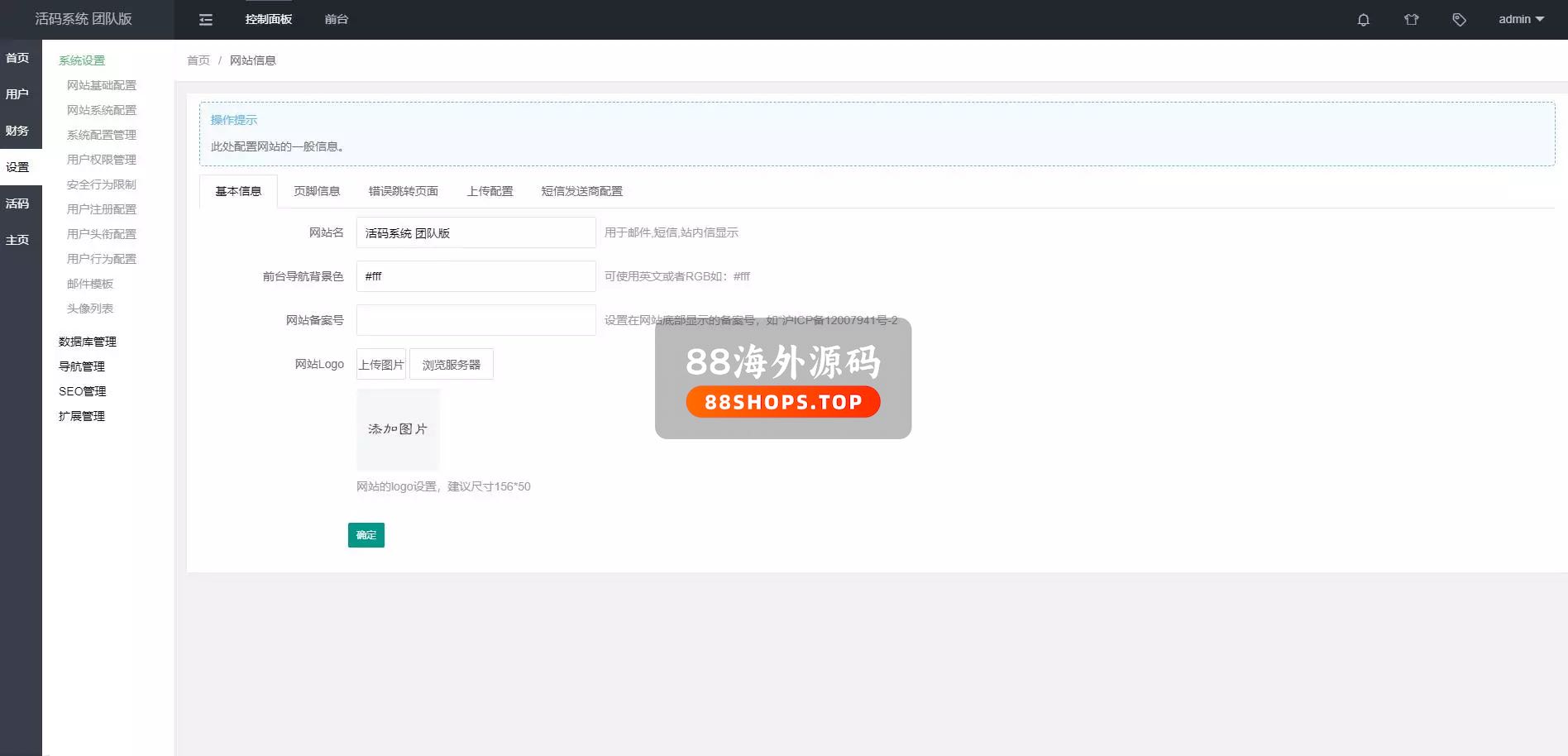Collapse the sidebar with the hamburger icon
Screen dimensions: 1568x756
click(206, 20)
